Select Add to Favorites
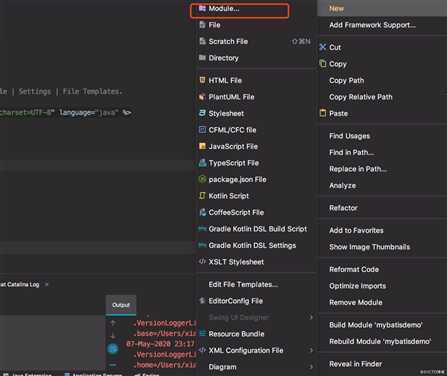The width and height of the screenshot is (447, 376). point(356,230)
